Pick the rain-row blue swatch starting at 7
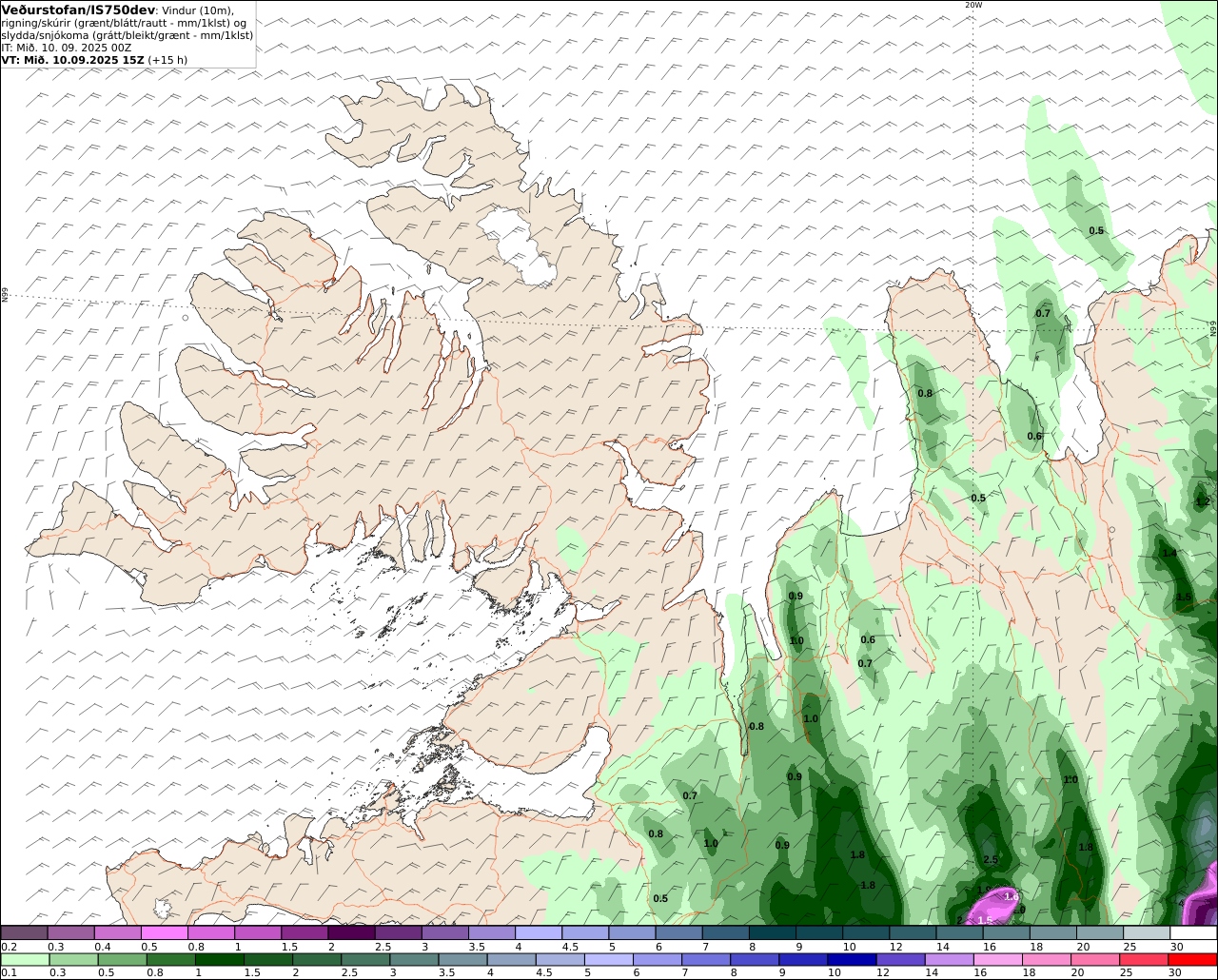 pos(706,959)
